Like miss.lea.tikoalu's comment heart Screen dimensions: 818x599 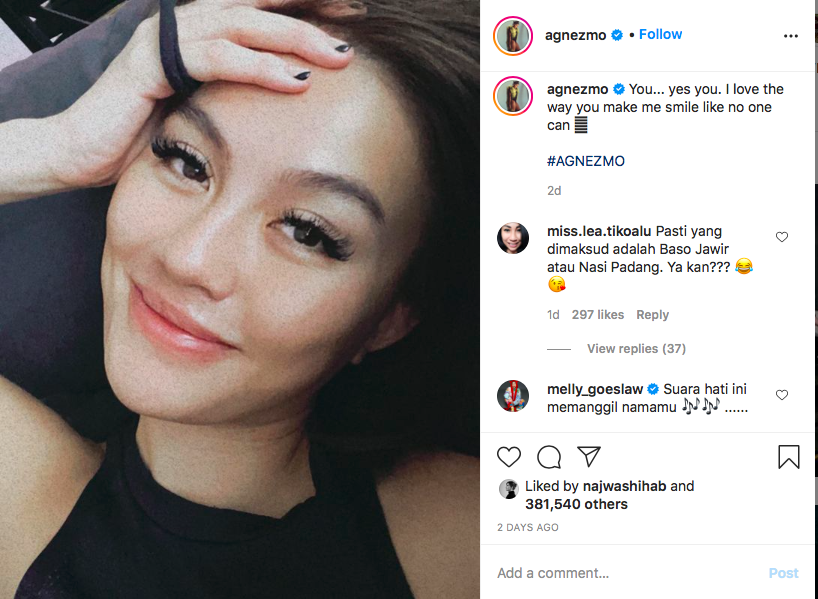(x=781, y=237)
